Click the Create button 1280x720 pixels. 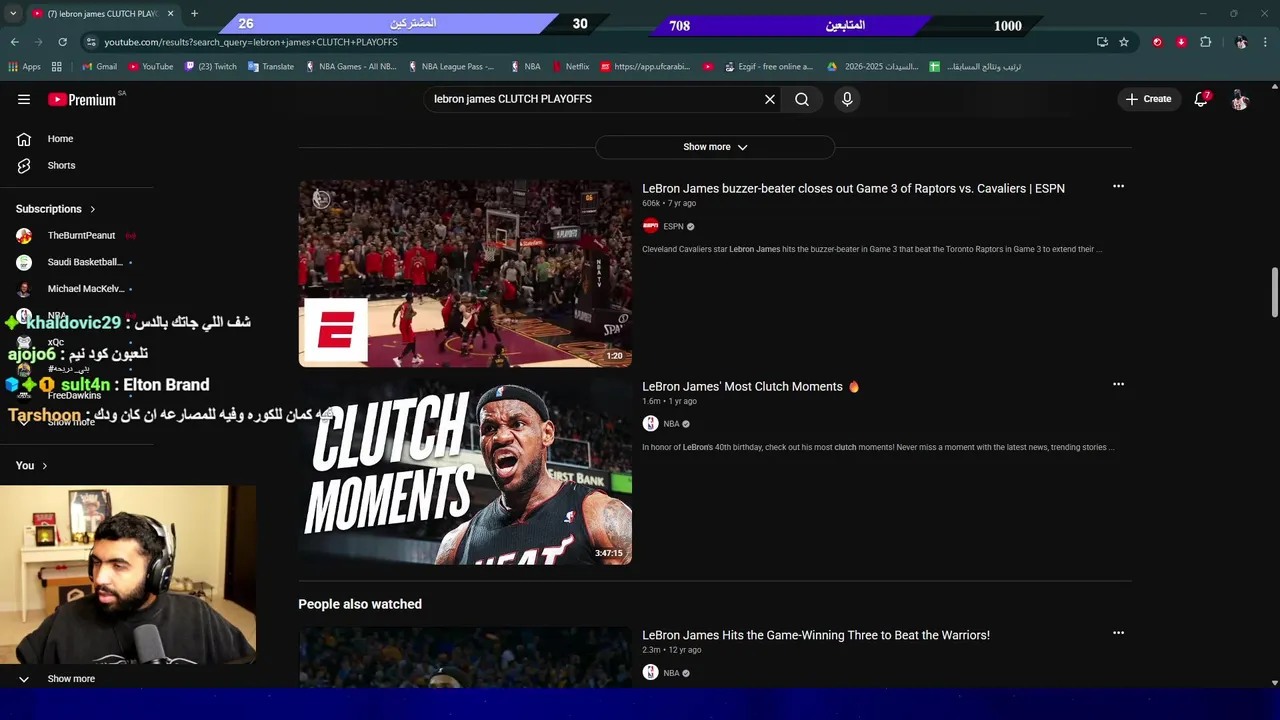tap(1148, 99)
